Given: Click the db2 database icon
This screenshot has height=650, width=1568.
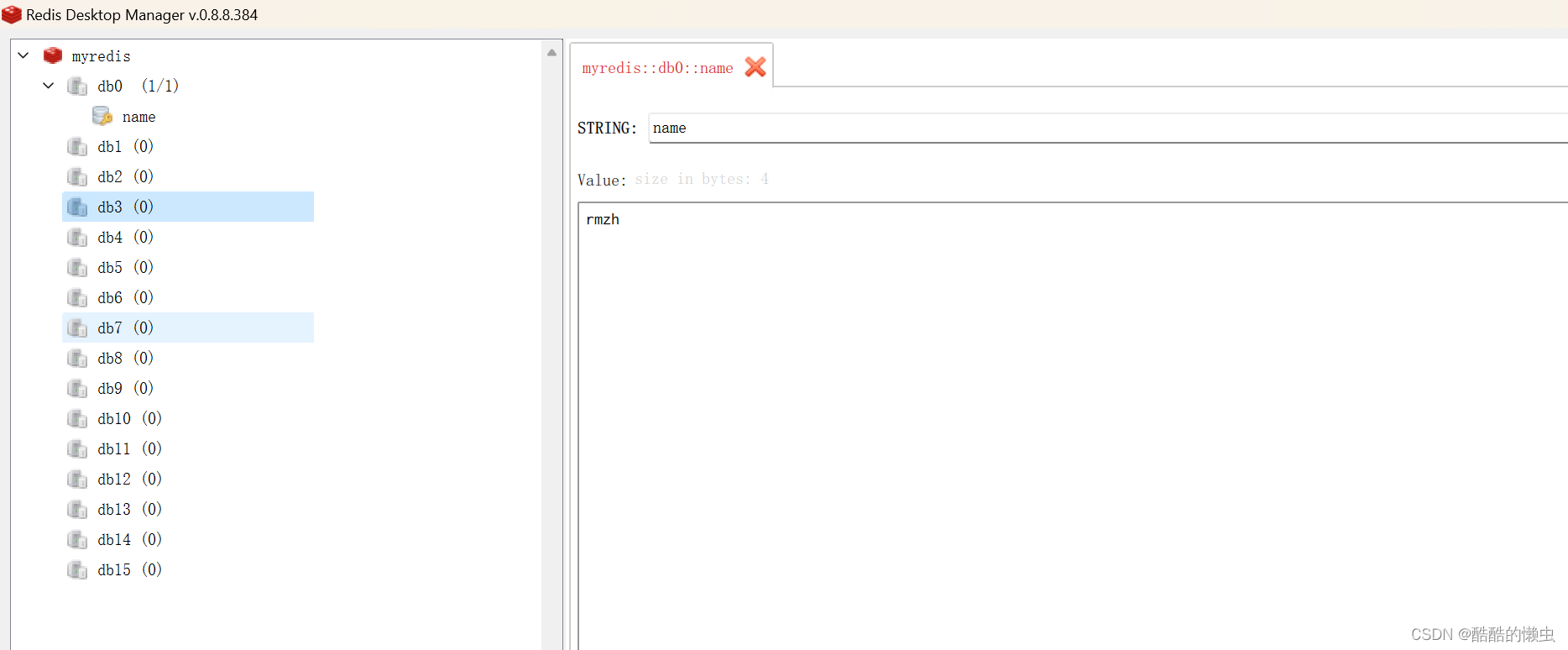Looking at the screenshot, I should [x=77, y=176].
